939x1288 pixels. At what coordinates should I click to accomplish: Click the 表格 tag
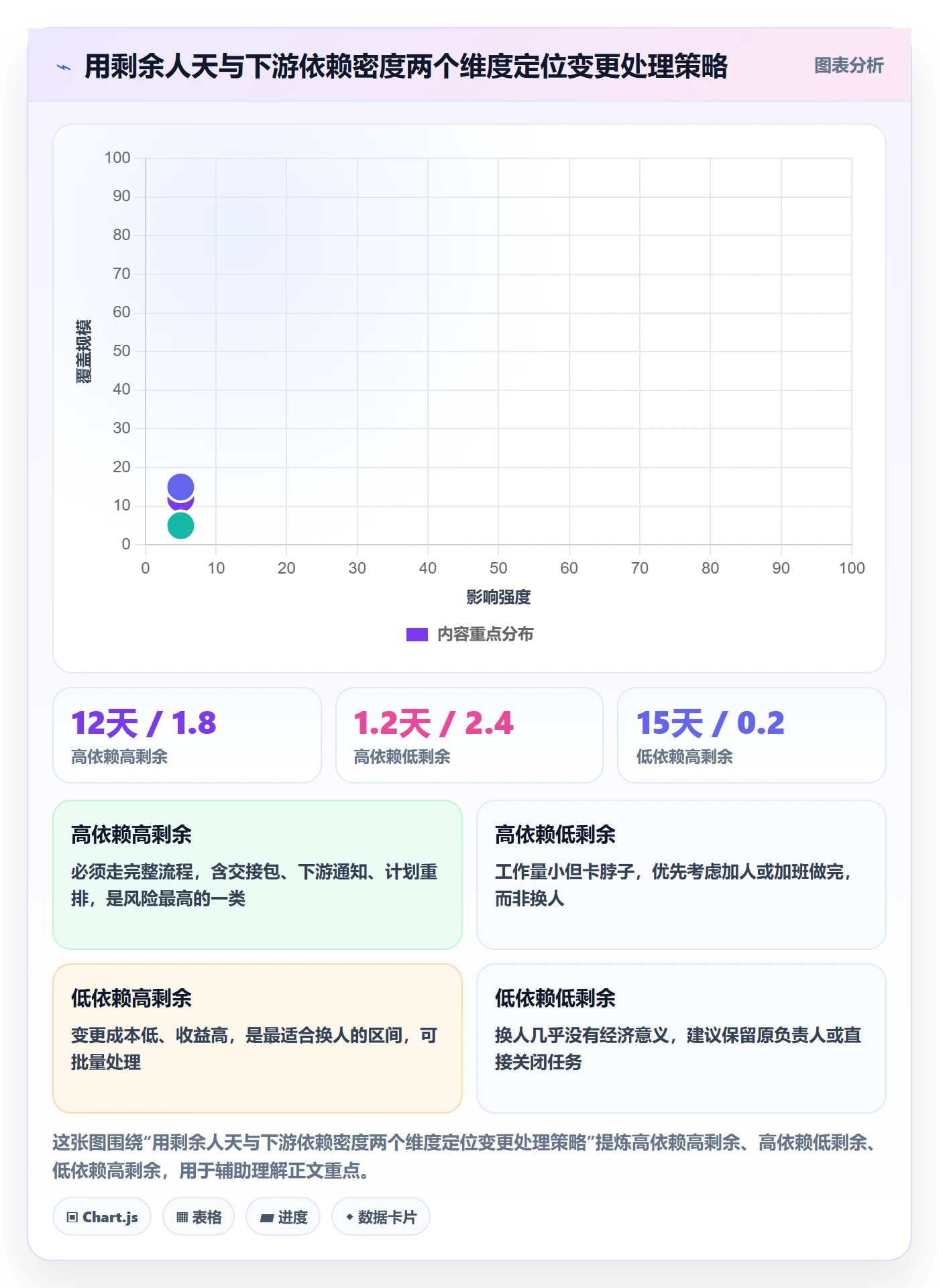pos(199,1217)
